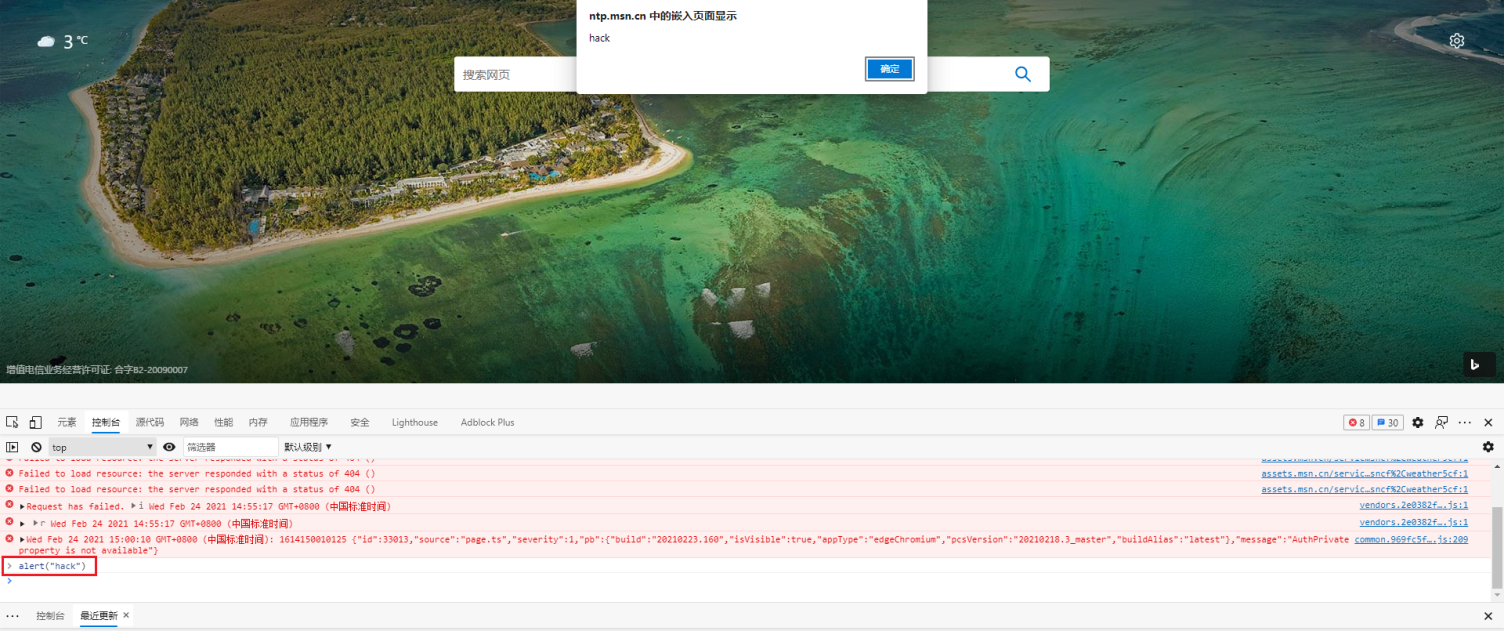Open the top JavaScript context dropdown
The height and width of the screenshot is (631, 1504).
[103, 447]
